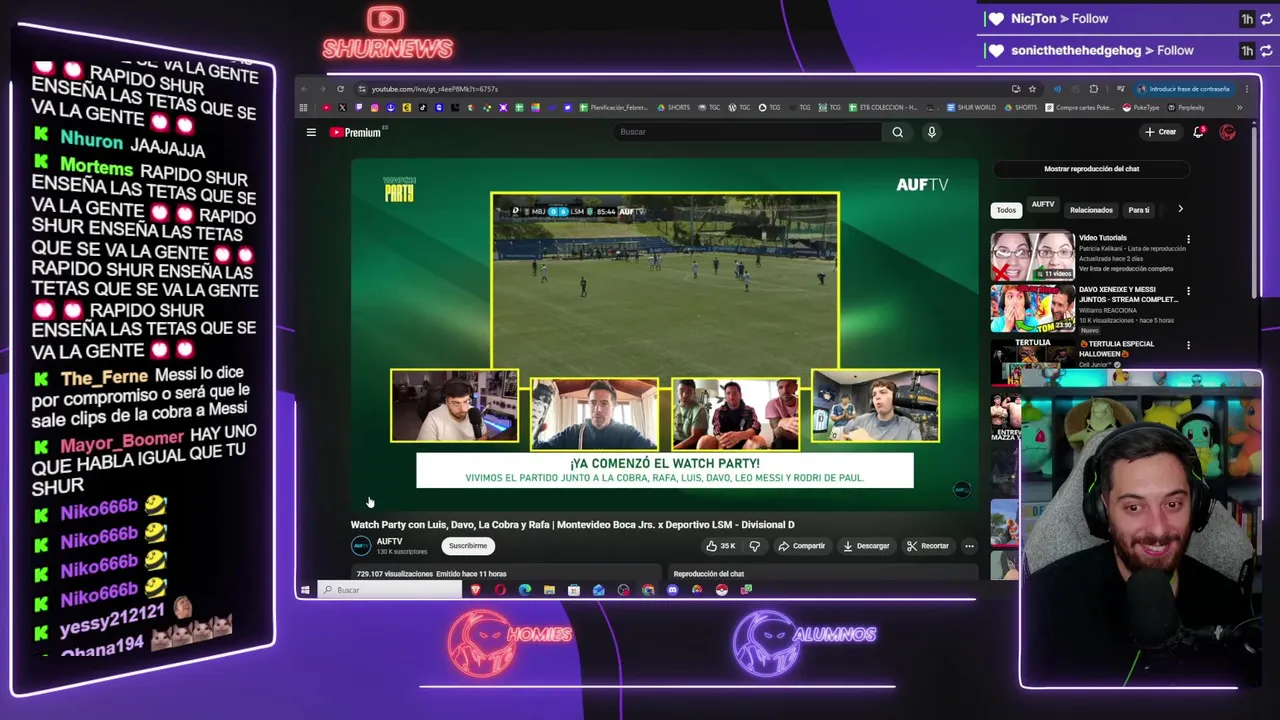Click the Pokeball app on the taskbar

722,590
